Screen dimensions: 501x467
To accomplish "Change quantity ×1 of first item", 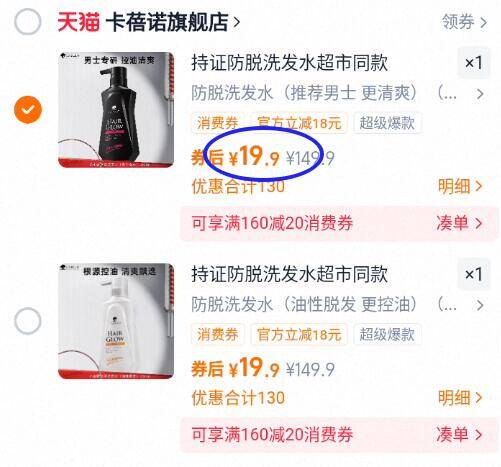I will click(x=474, y=63).
